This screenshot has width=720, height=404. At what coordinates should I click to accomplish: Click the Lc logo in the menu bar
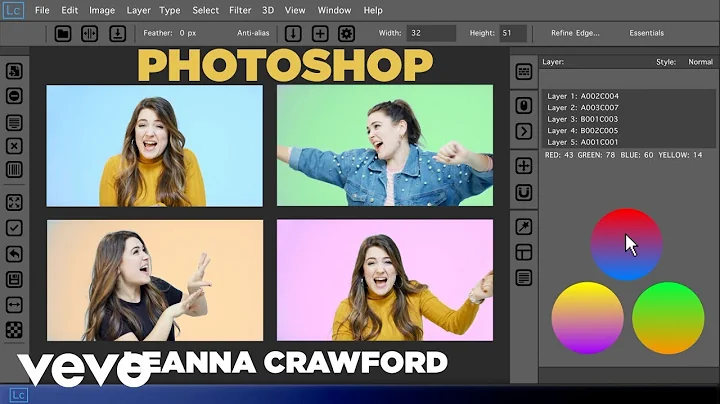click(x=13, y=11)
